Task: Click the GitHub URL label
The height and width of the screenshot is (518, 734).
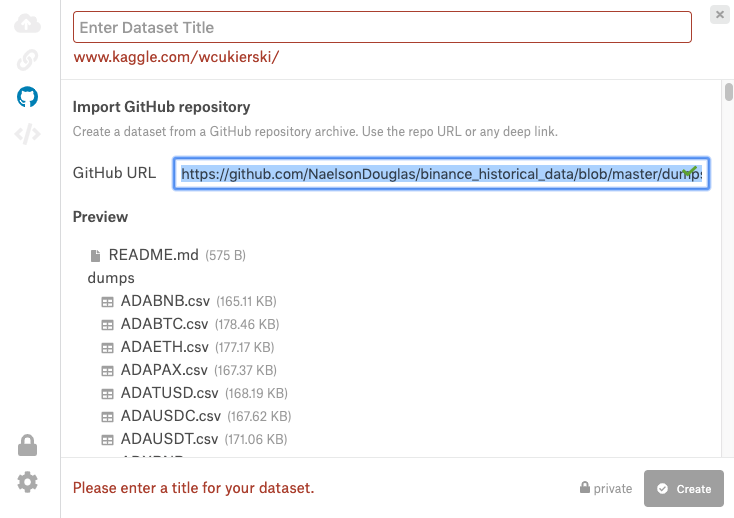Action: point(114,173)
